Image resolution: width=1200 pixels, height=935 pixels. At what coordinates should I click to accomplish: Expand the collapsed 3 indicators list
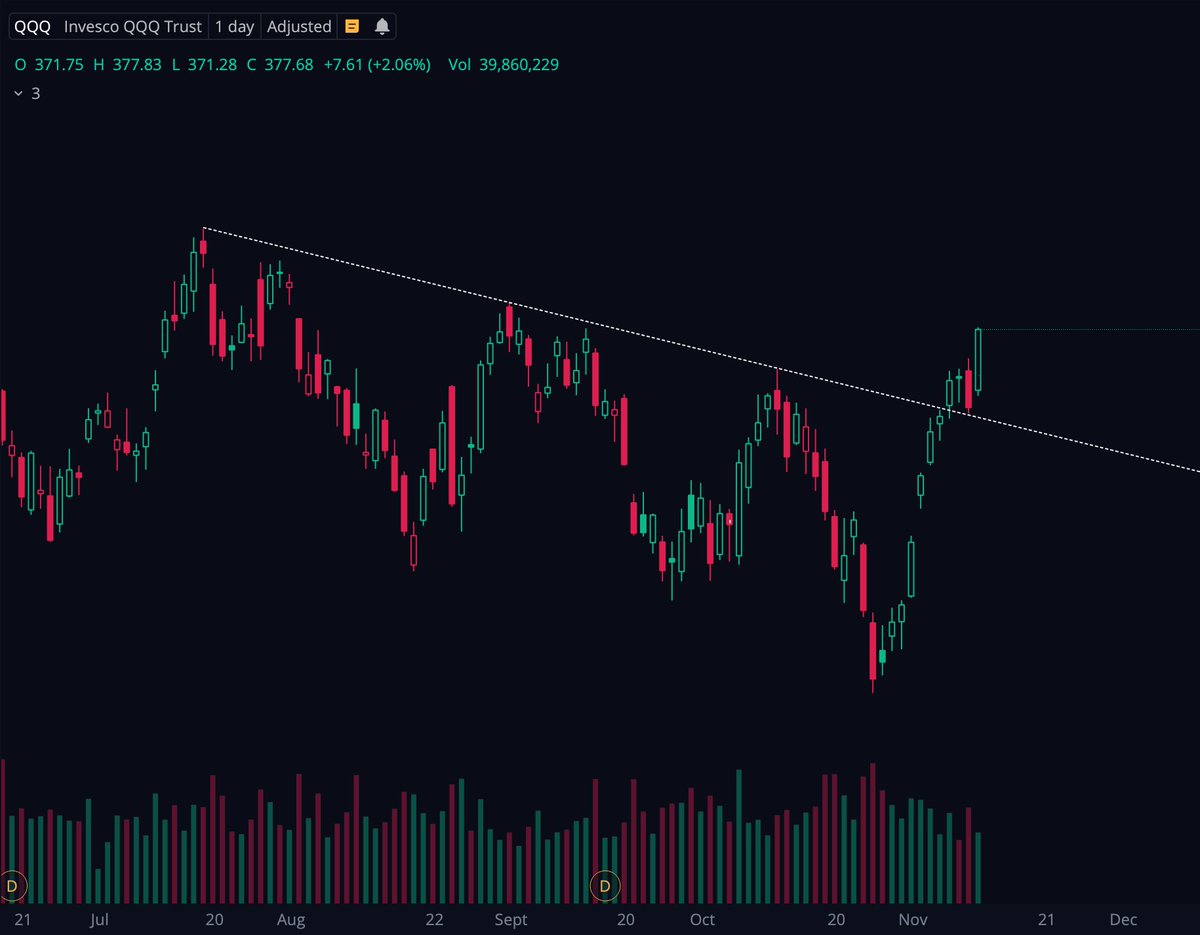(x=27, y=93)
